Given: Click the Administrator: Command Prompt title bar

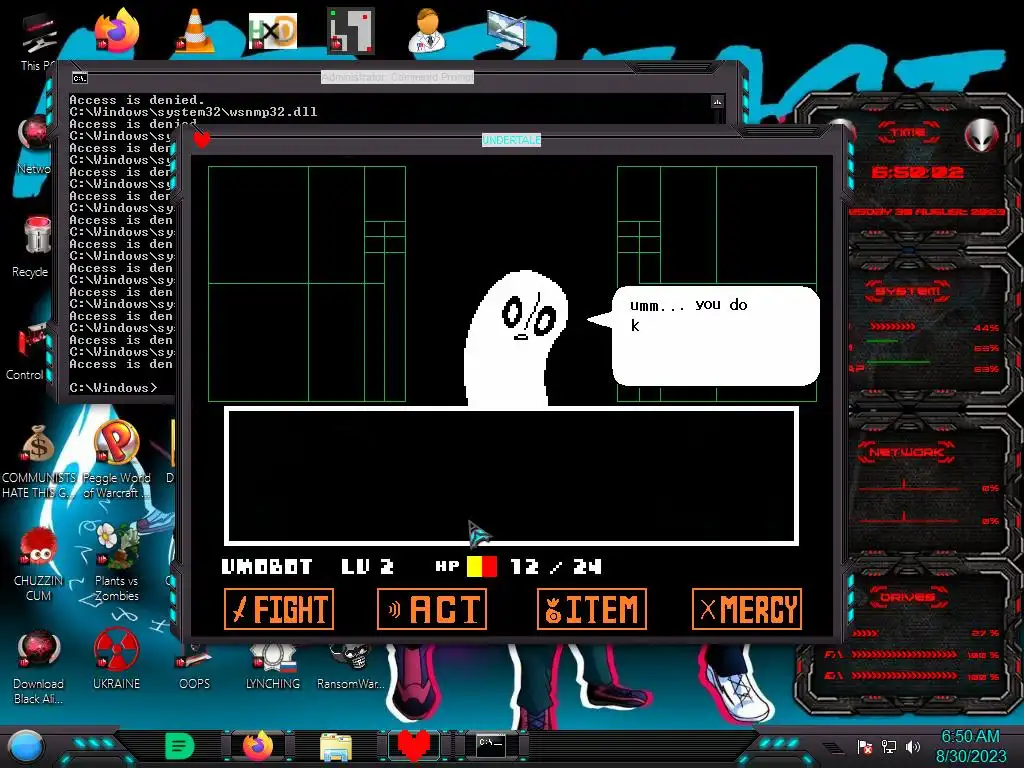Looking at the screenshot, I should (398, 77).
